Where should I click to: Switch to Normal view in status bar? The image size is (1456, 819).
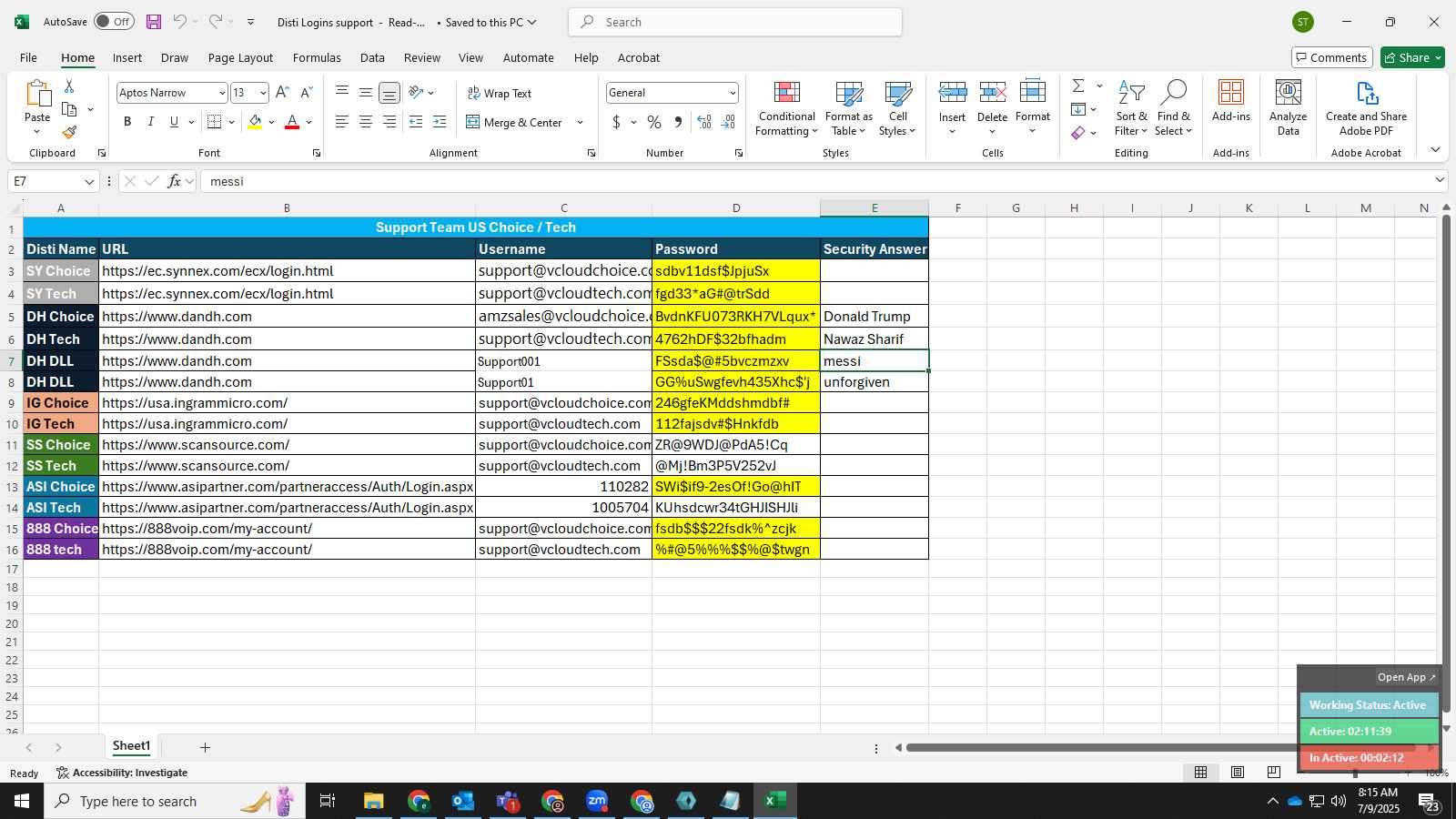coord(1201,773)
